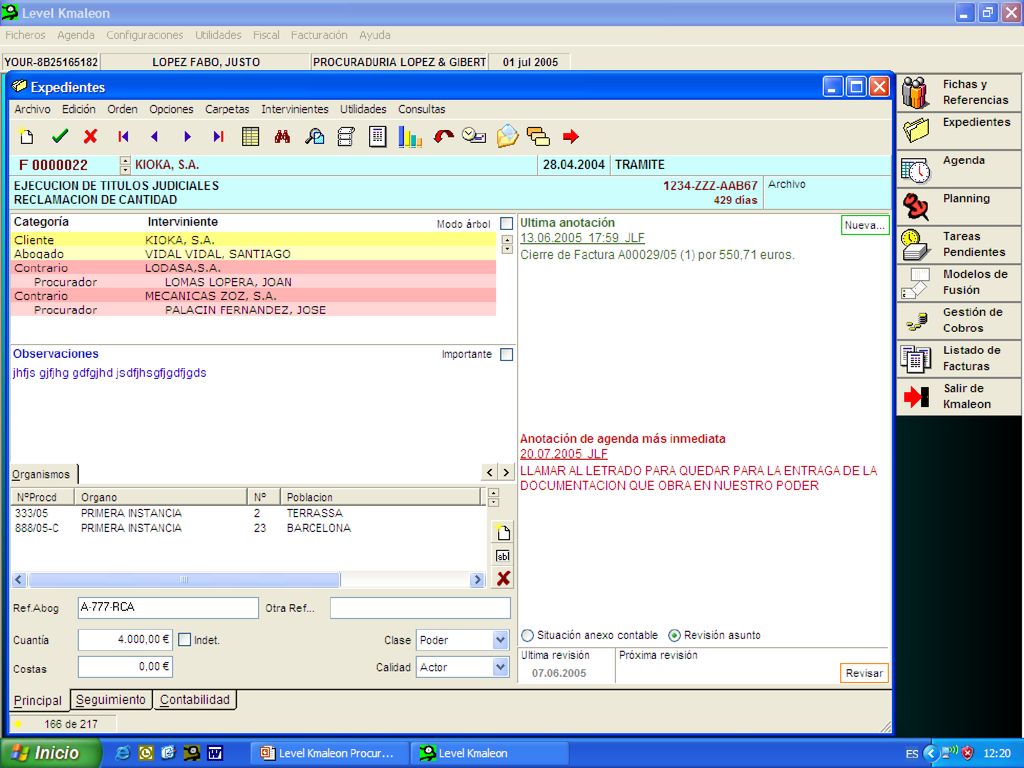Click the right tab-scroll arrow beside Organismos
The width and height of the screenshot is (1024, 768).
(506, 472)
